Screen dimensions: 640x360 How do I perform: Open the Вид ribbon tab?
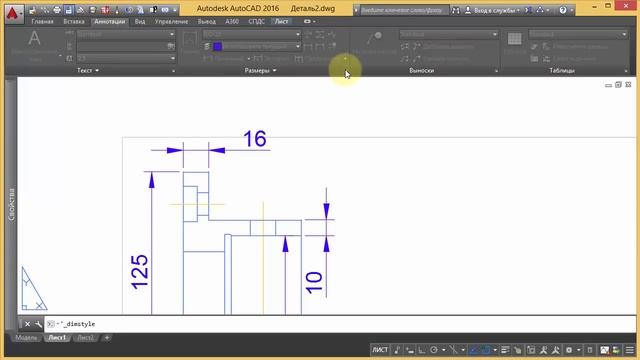140,22
